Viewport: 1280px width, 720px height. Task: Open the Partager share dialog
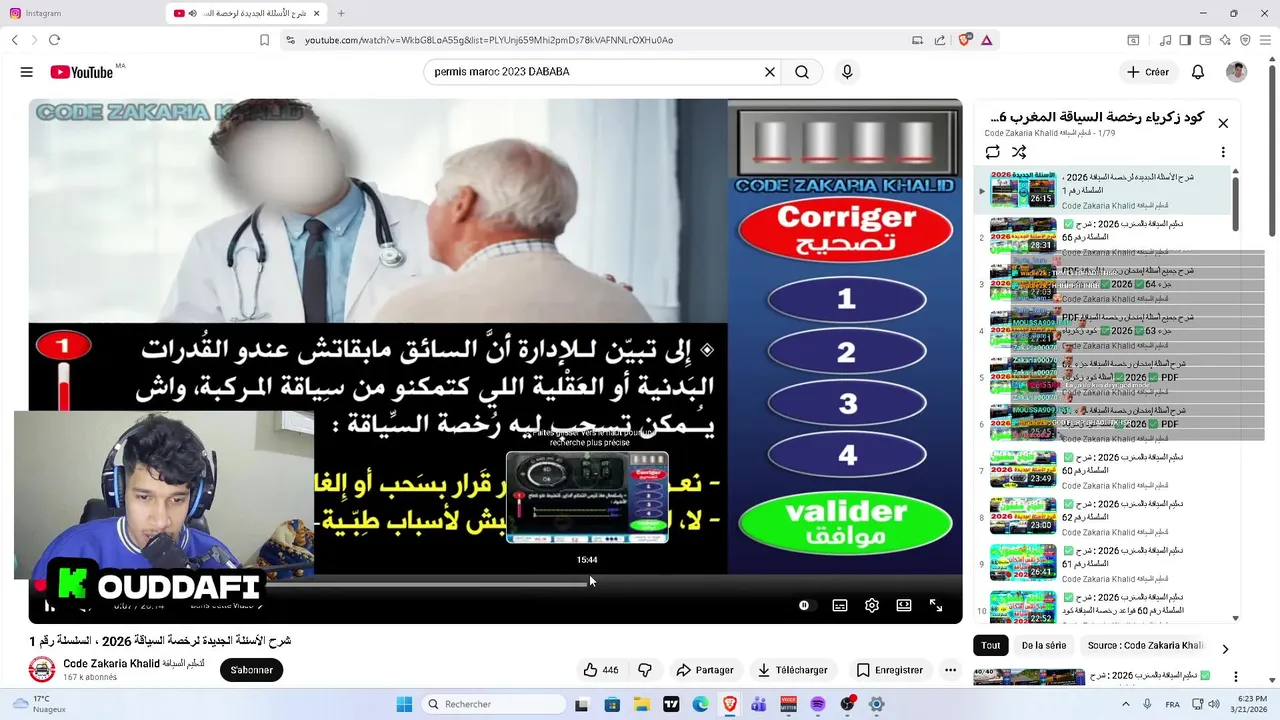pos(704,670)
